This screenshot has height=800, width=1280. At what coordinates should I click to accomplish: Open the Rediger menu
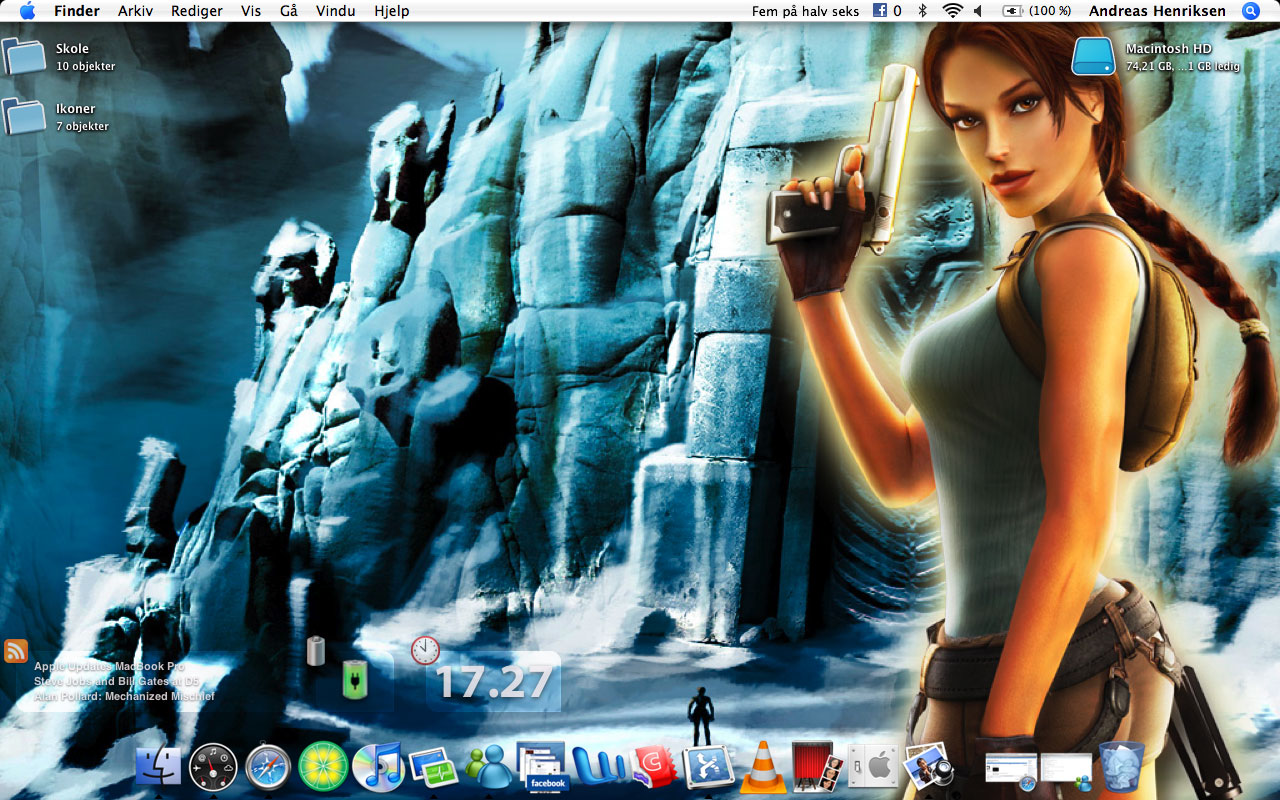197,11
